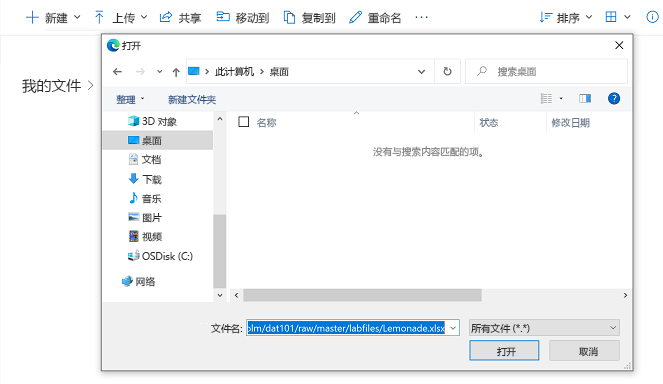Select 网络 in the navigation tree
Screen dimensions: 663x384
pyautogui.click(x=138, y=281)
